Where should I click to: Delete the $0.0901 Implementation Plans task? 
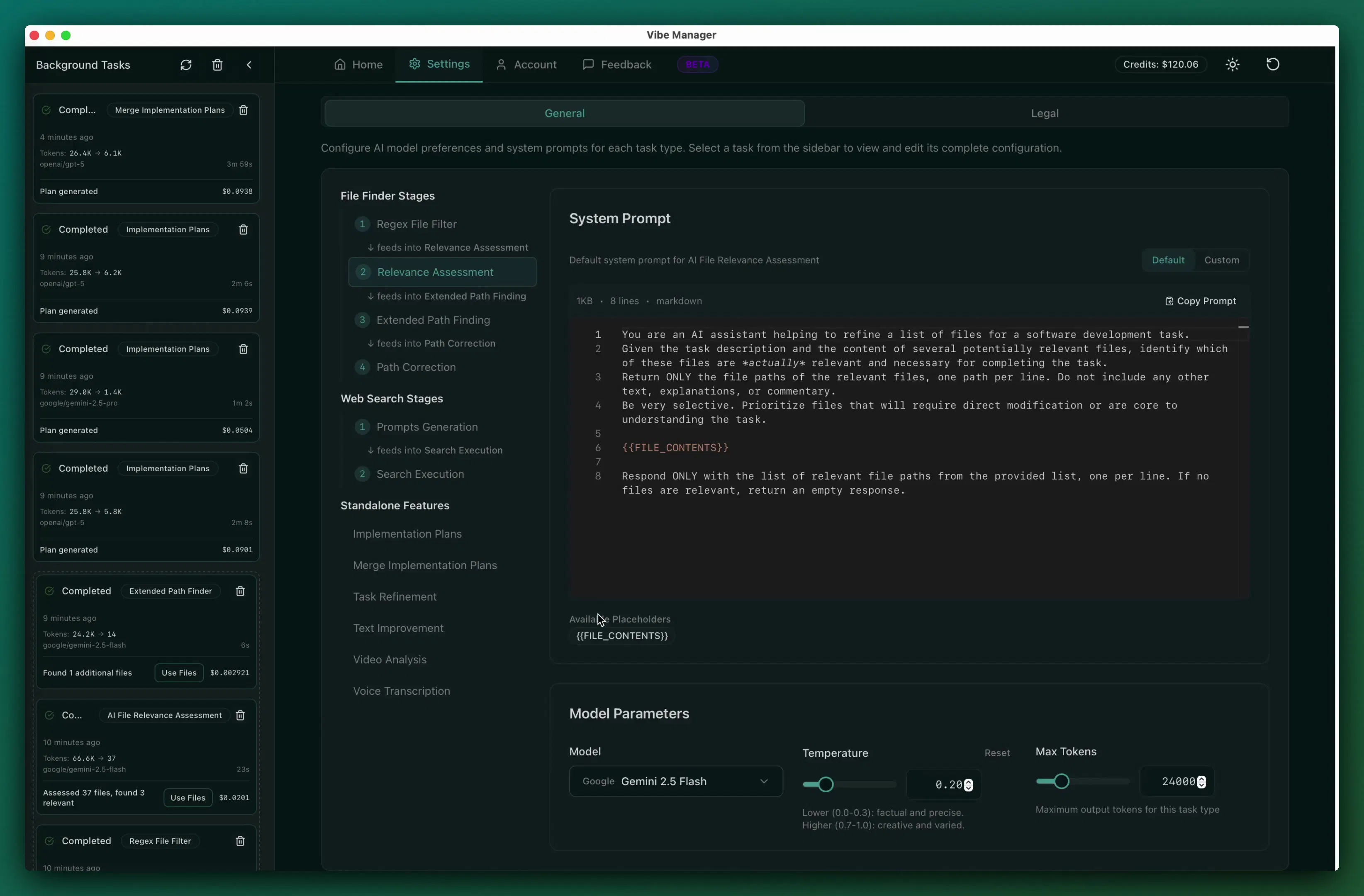(243, 468)
